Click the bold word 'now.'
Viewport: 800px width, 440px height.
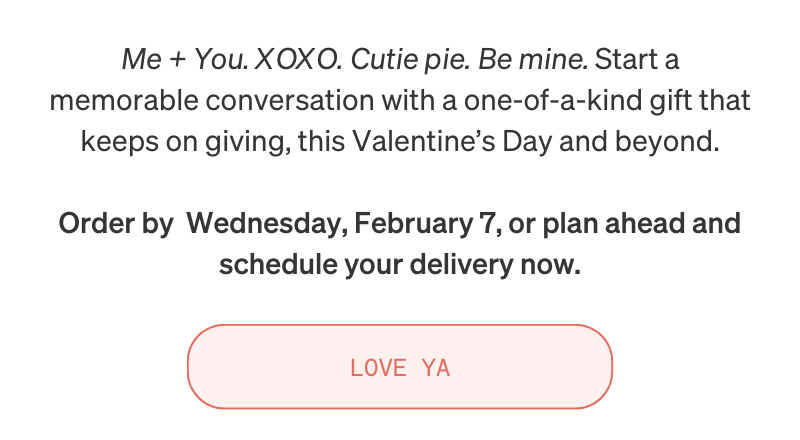click(x=551, y=265)
